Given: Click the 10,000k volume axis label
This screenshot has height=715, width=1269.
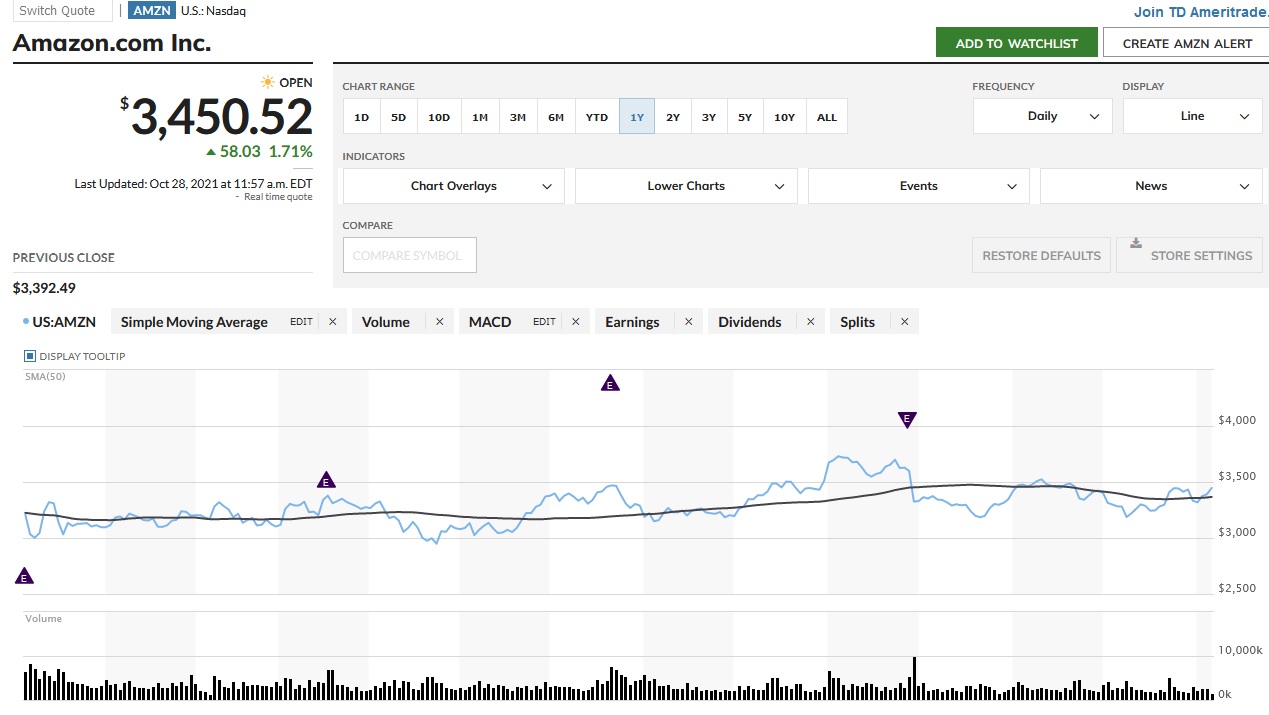Looking at the screenshot, I should pos(1240,650).
